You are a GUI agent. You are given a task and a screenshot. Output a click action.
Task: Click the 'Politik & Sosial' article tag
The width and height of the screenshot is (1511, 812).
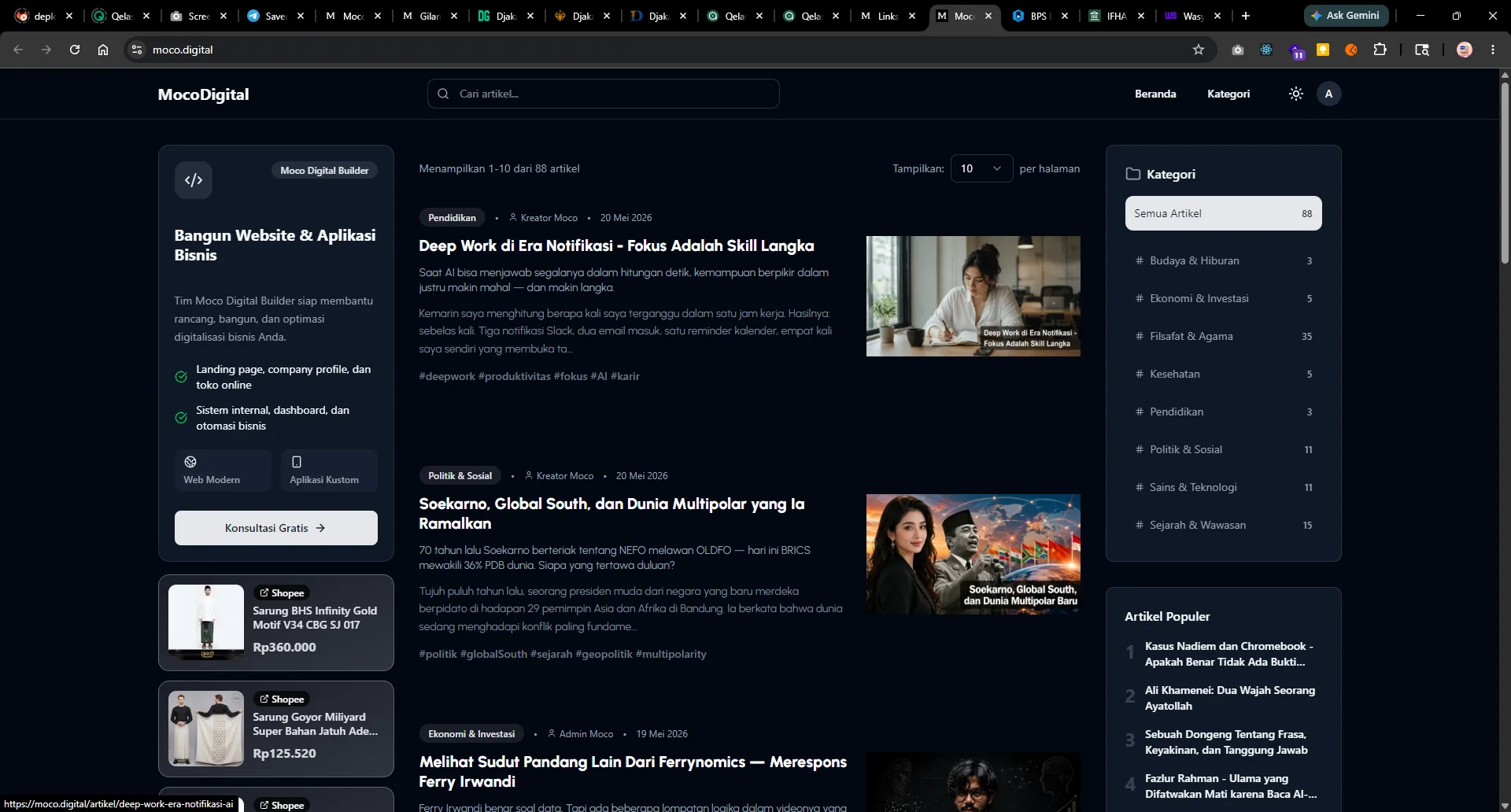(460, 475)
